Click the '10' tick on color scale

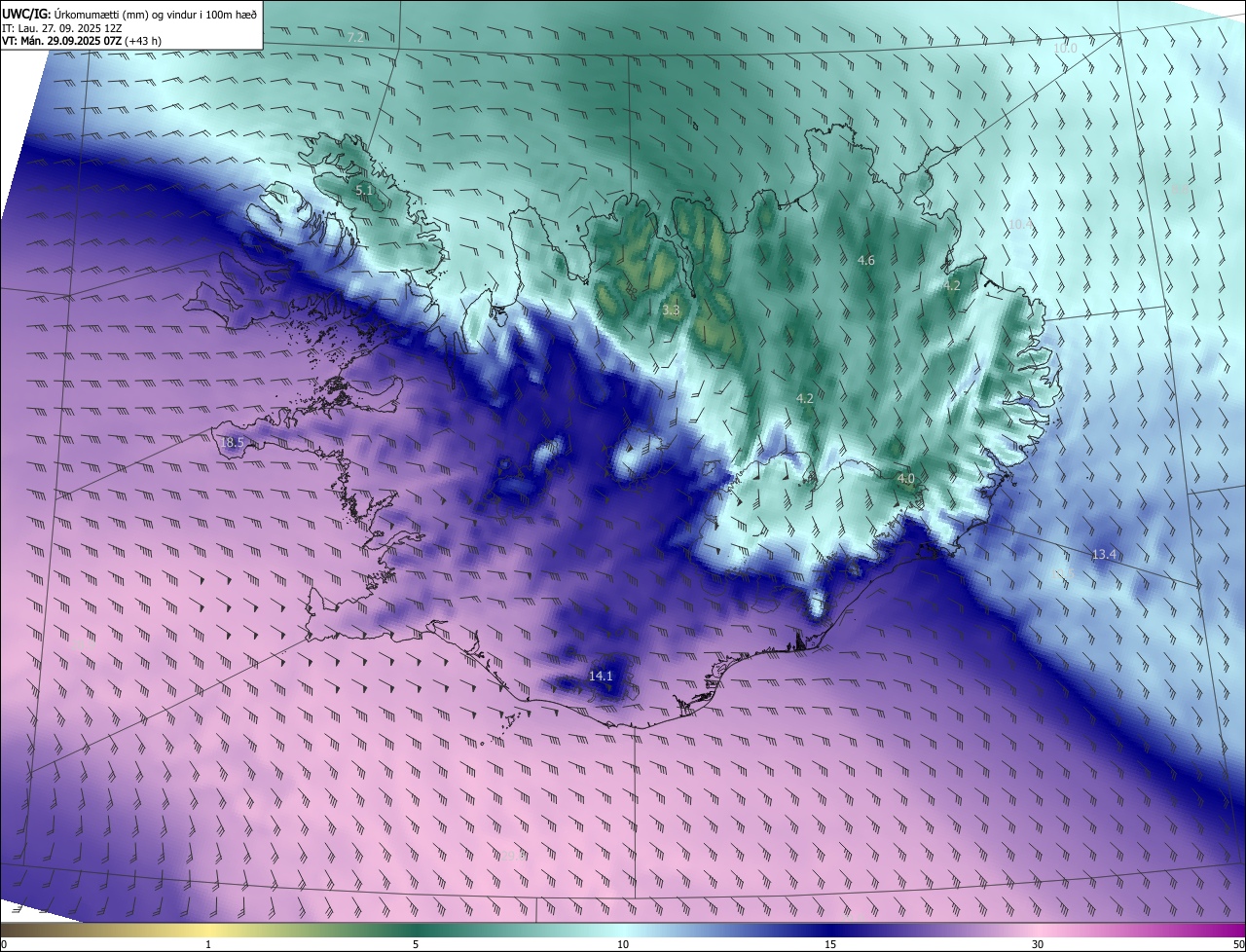tap(623, 944)
